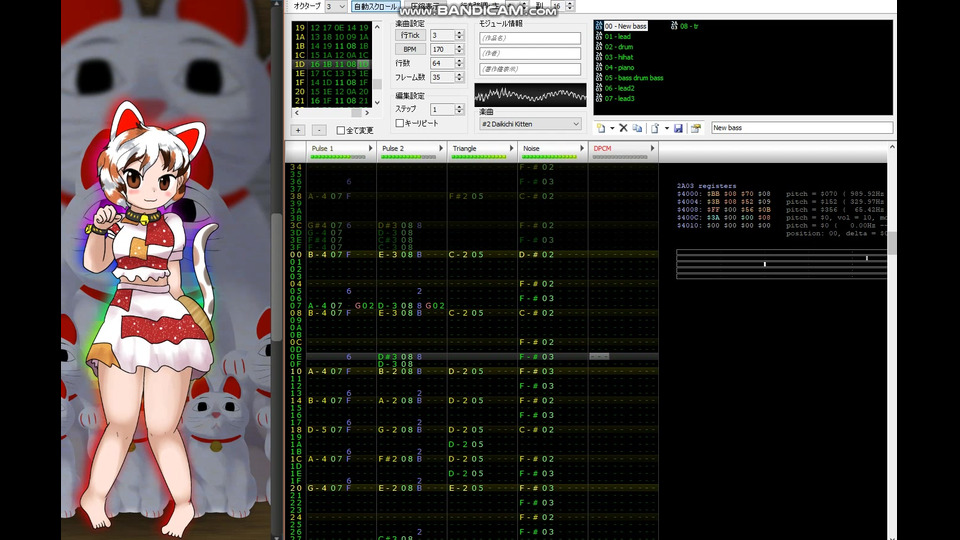Select instrument '05 - bass drum bass'
The height and width of the screenshot is (540, 960).
pyautogui.click(x=629, y=78)
